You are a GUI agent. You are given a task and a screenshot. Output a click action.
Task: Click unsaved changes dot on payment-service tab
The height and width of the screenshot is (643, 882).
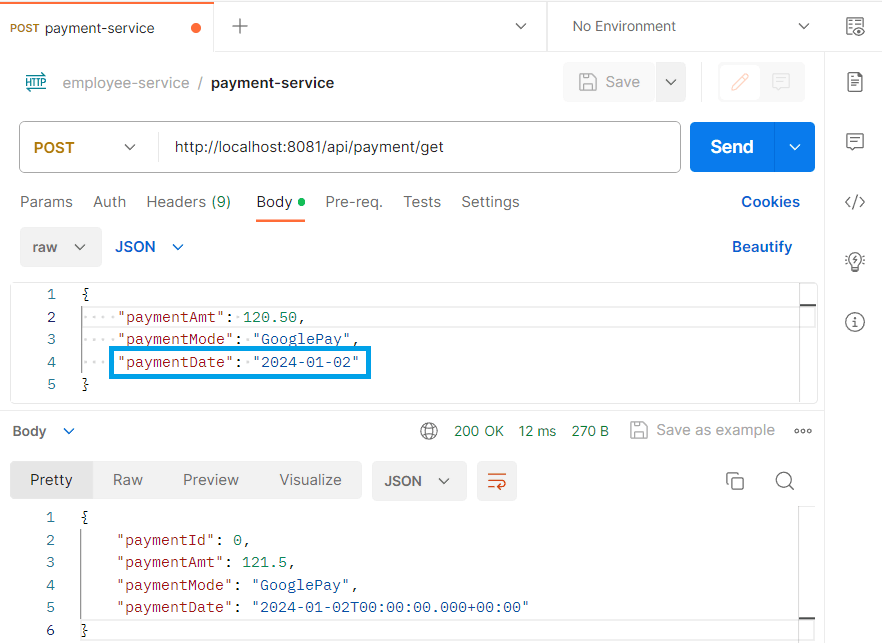(x=196, y=28)
